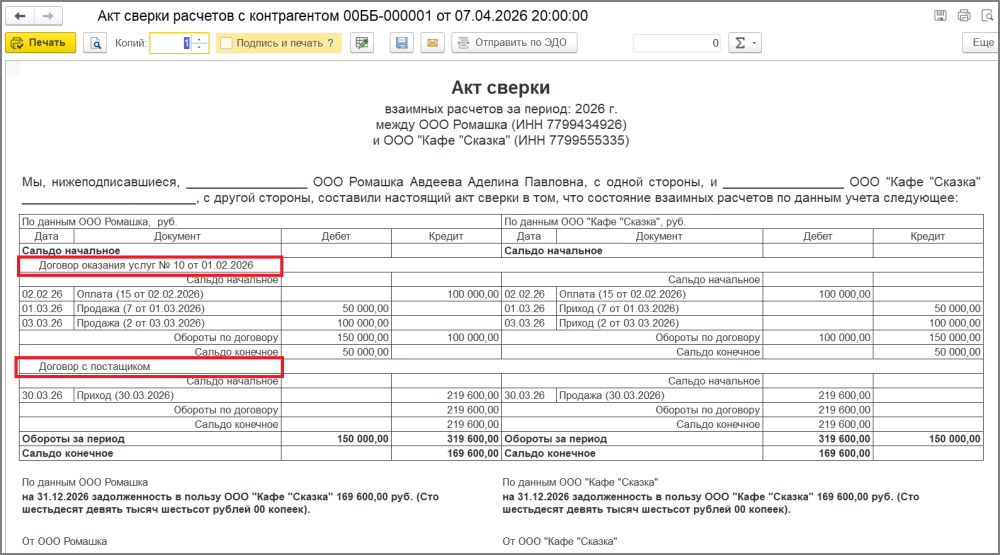Image resolution: width=1000 pixels, height=555 pixels.
Task: Open print preview with magnifier icon
Action: pos(94,43)
